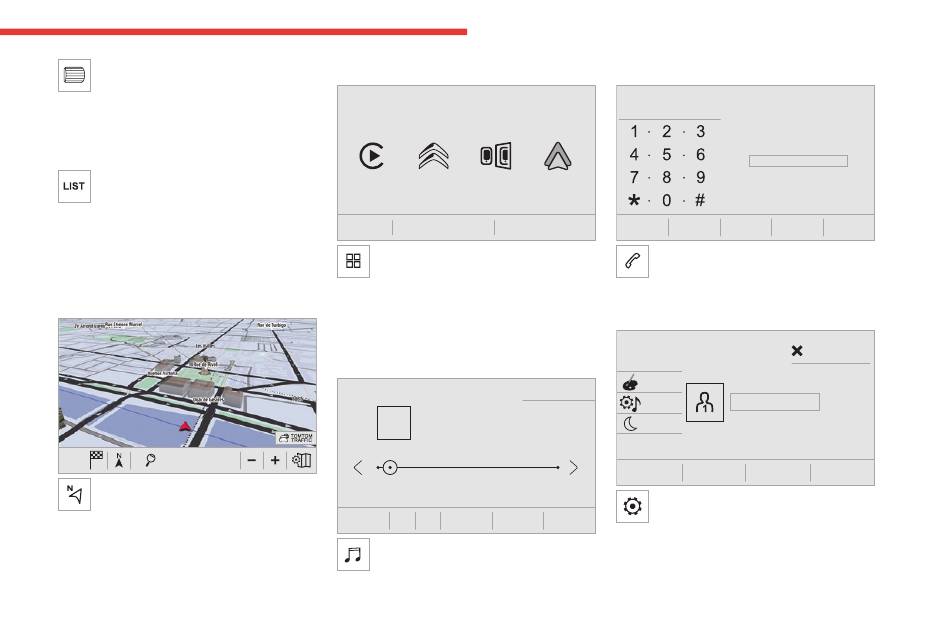Image resolution: width=950 pixels, height=633 pixels.
Task: Close settings panel with the X
Action: point(797,351)
